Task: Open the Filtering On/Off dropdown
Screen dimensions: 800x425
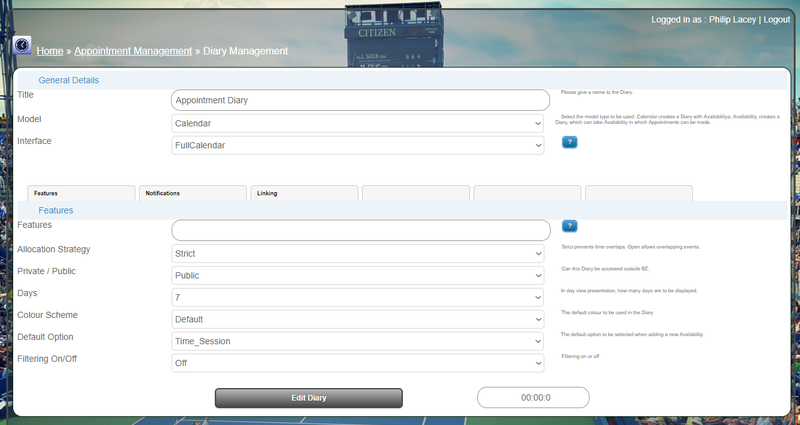Action: (x=358, y=363)
